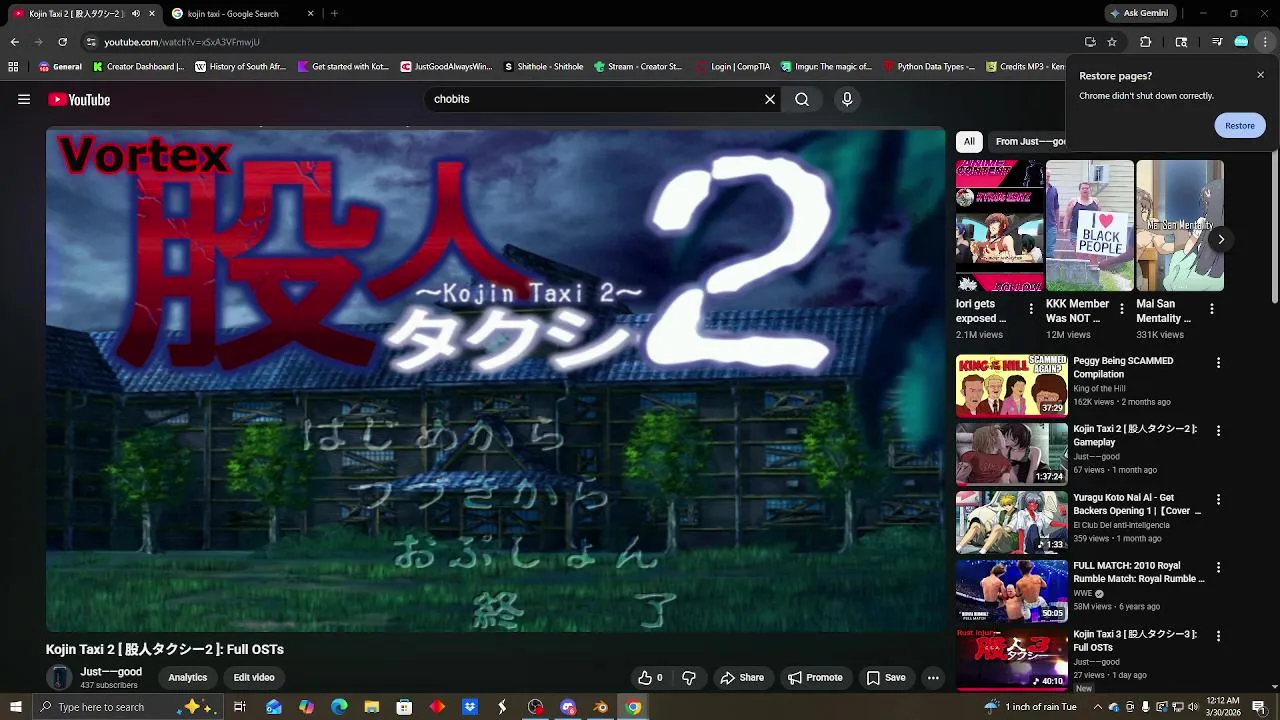
Task: Select the All filter chip
Action: [969, 141]
